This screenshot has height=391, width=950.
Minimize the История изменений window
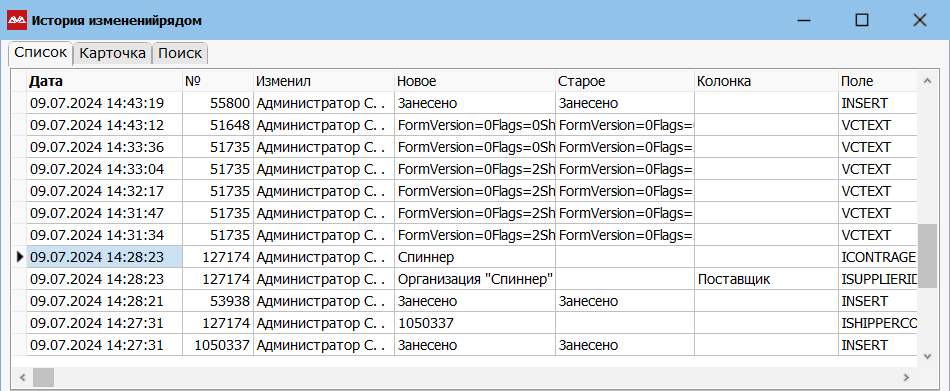[x=804, y=21]
